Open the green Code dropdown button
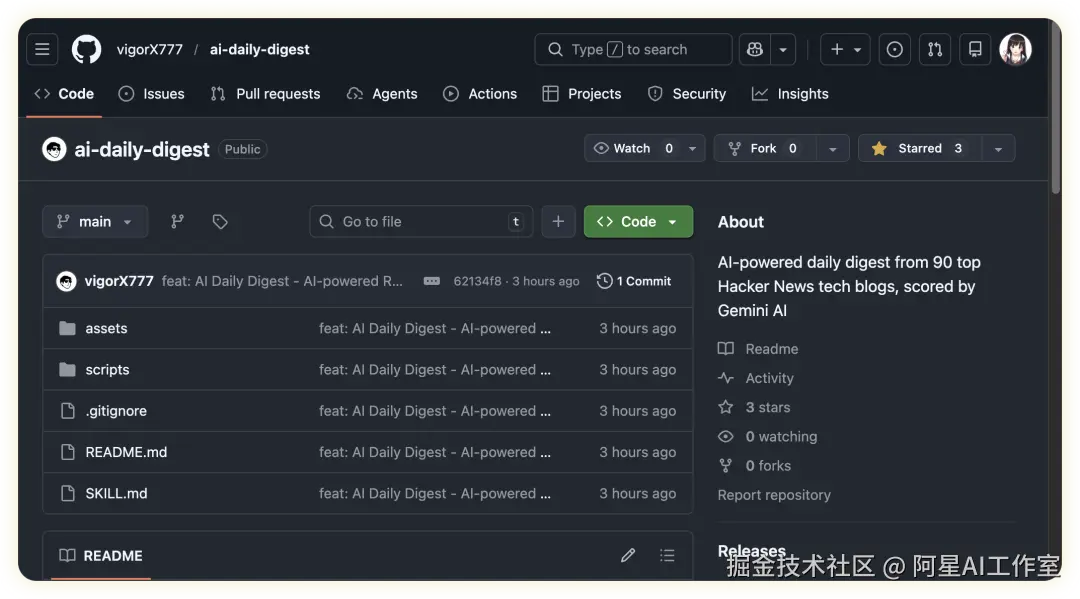 (x=638, y=222)
